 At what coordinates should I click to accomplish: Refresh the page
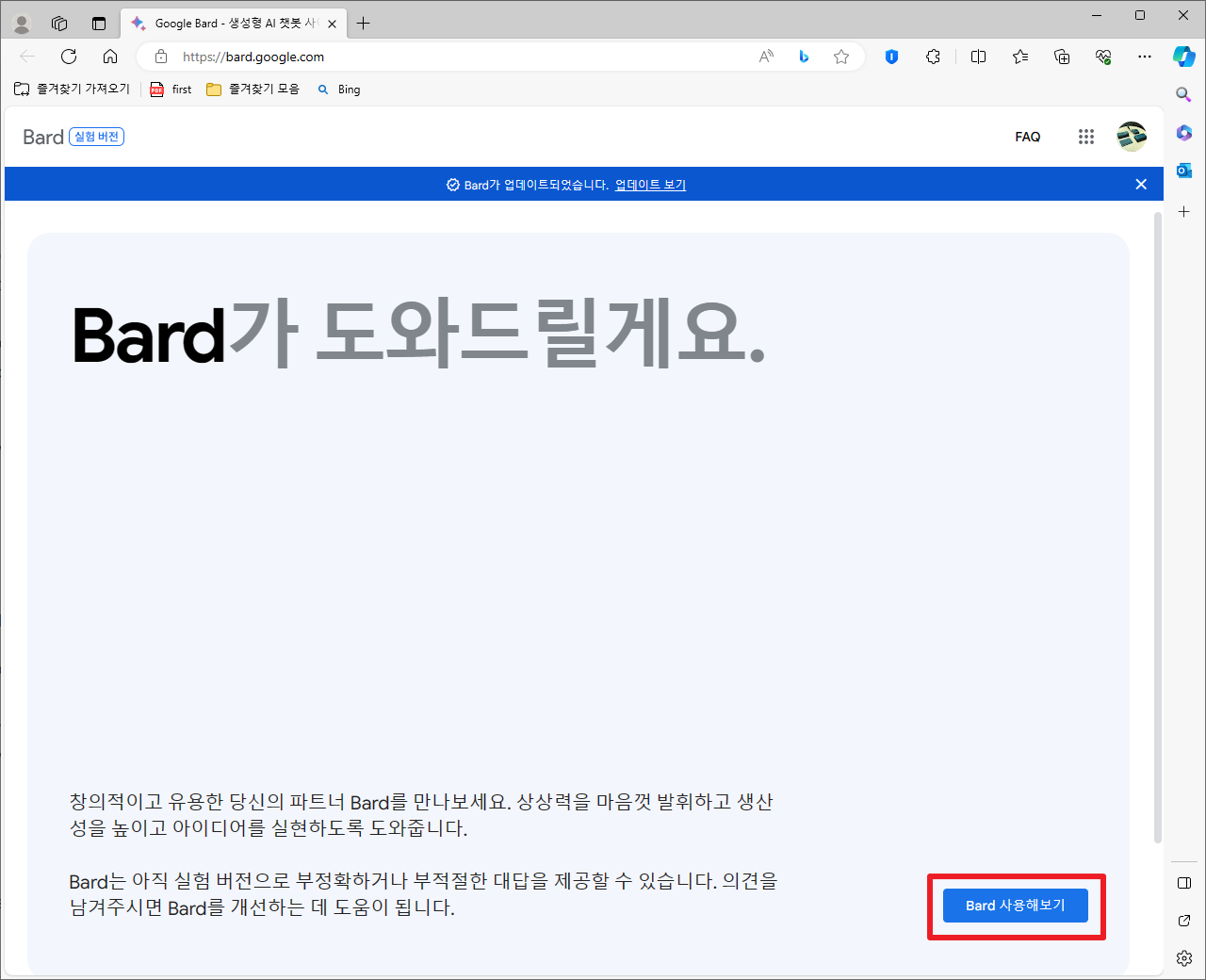69,57
